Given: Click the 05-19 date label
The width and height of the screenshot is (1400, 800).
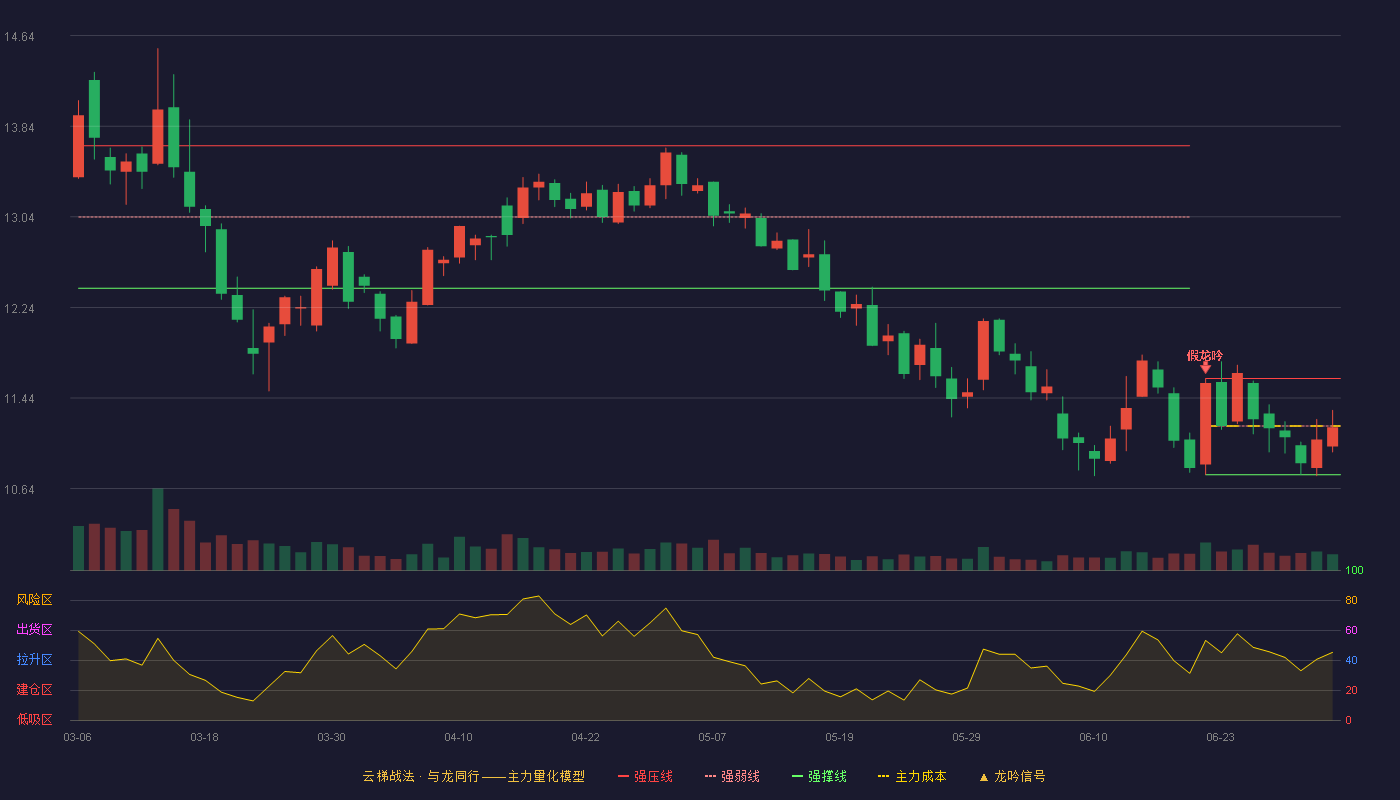Looking at the screenshot, I should tap(839, 737).
